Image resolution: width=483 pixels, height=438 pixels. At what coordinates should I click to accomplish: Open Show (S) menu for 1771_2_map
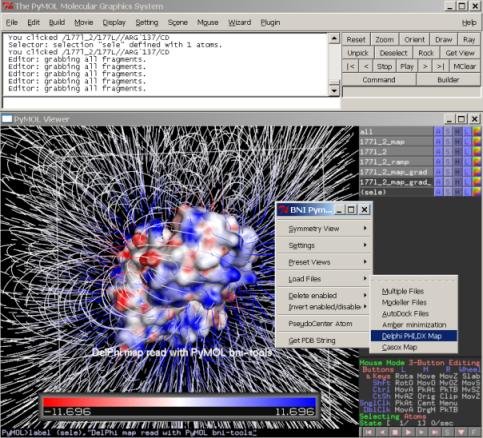448,142
